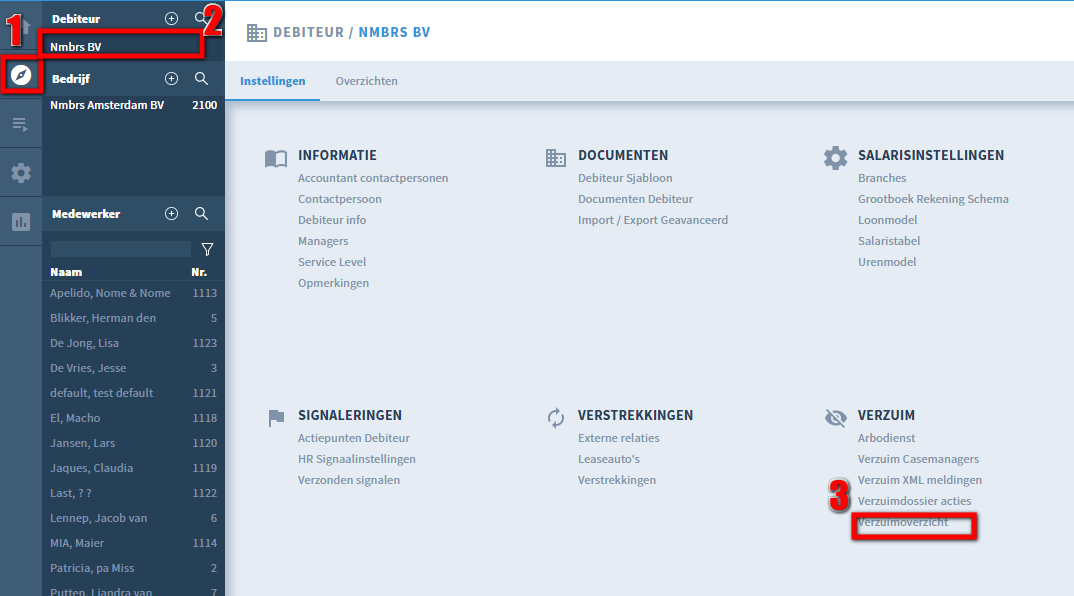1074x596 pixels.
Task: Select Nmbrs BV in Debiteur list
Action: 76,46
